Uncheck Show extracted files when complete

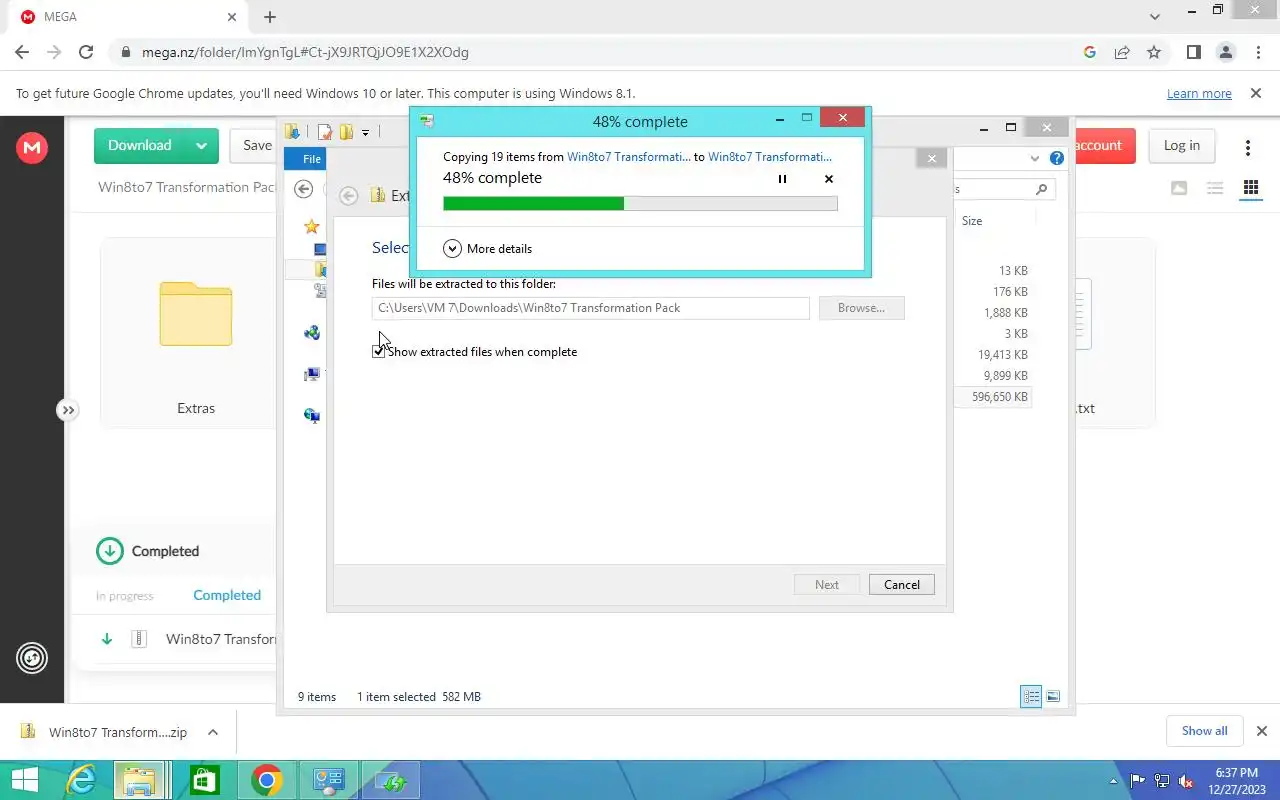pos(378,352)
